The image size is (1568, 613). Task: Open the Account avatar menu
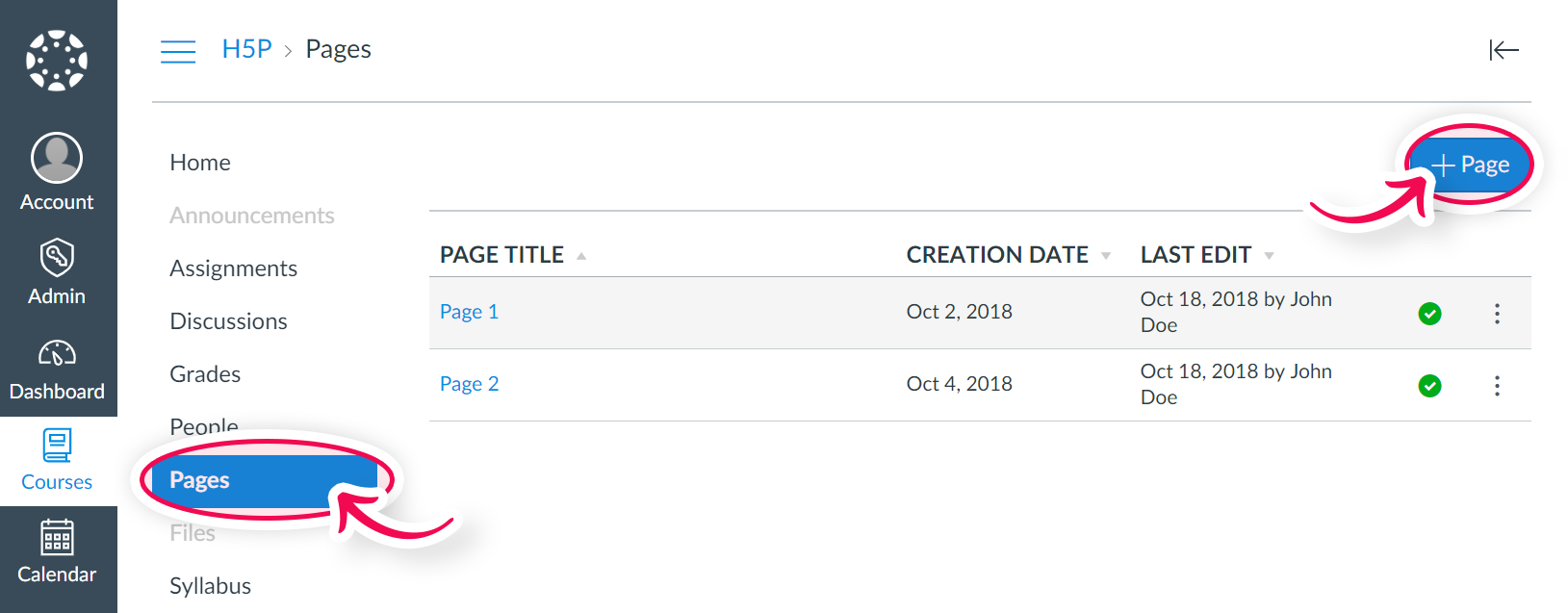[x=57, y=158]
